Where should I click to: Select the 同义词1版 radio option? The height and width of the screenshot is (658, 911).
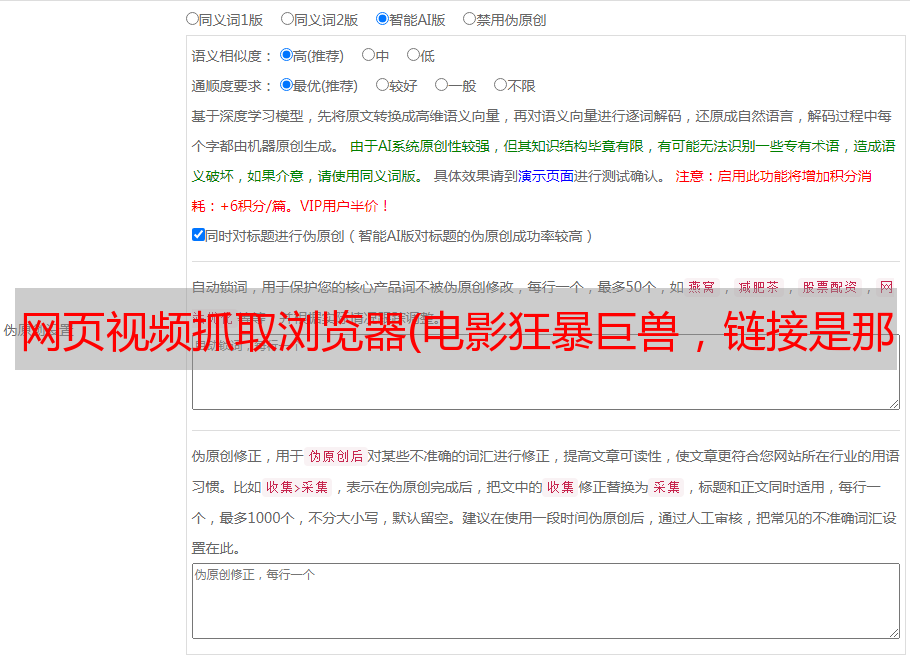click(192, 19)
